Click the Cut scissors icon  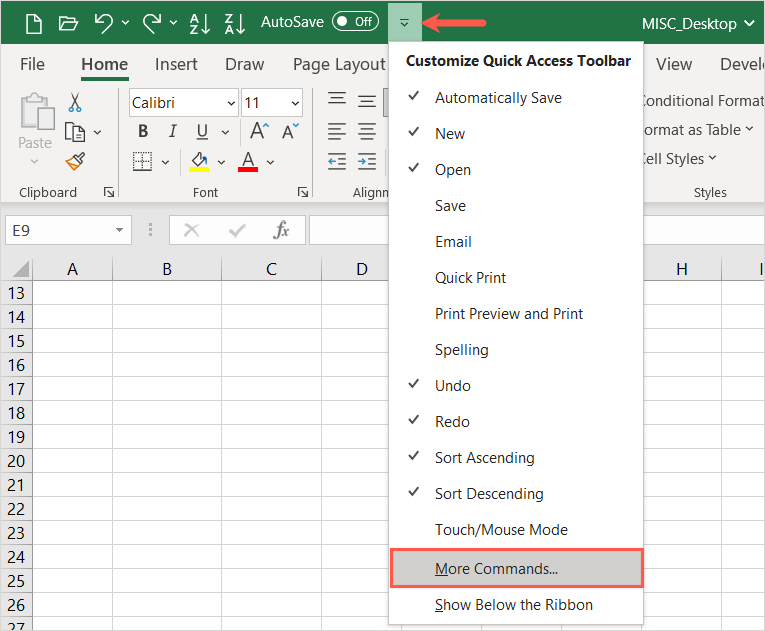pos(75,102)
